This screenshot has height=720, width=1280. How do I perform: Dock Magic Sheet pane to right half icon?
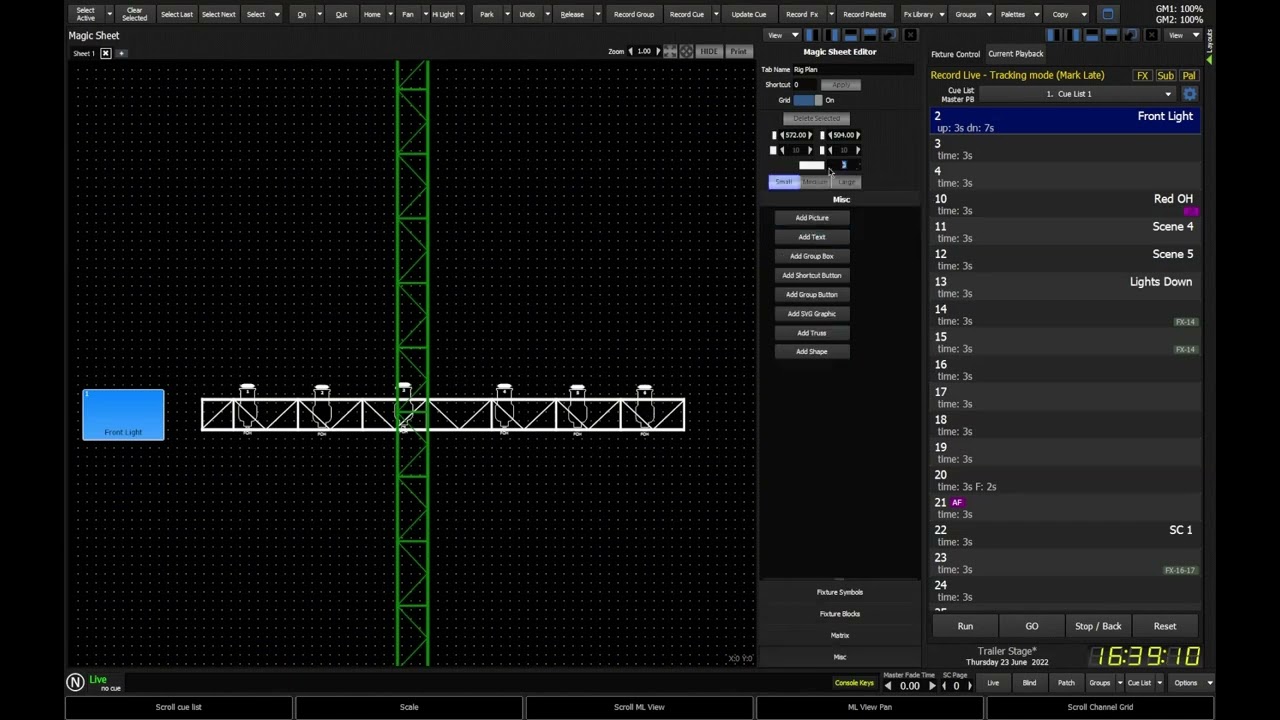832,35
